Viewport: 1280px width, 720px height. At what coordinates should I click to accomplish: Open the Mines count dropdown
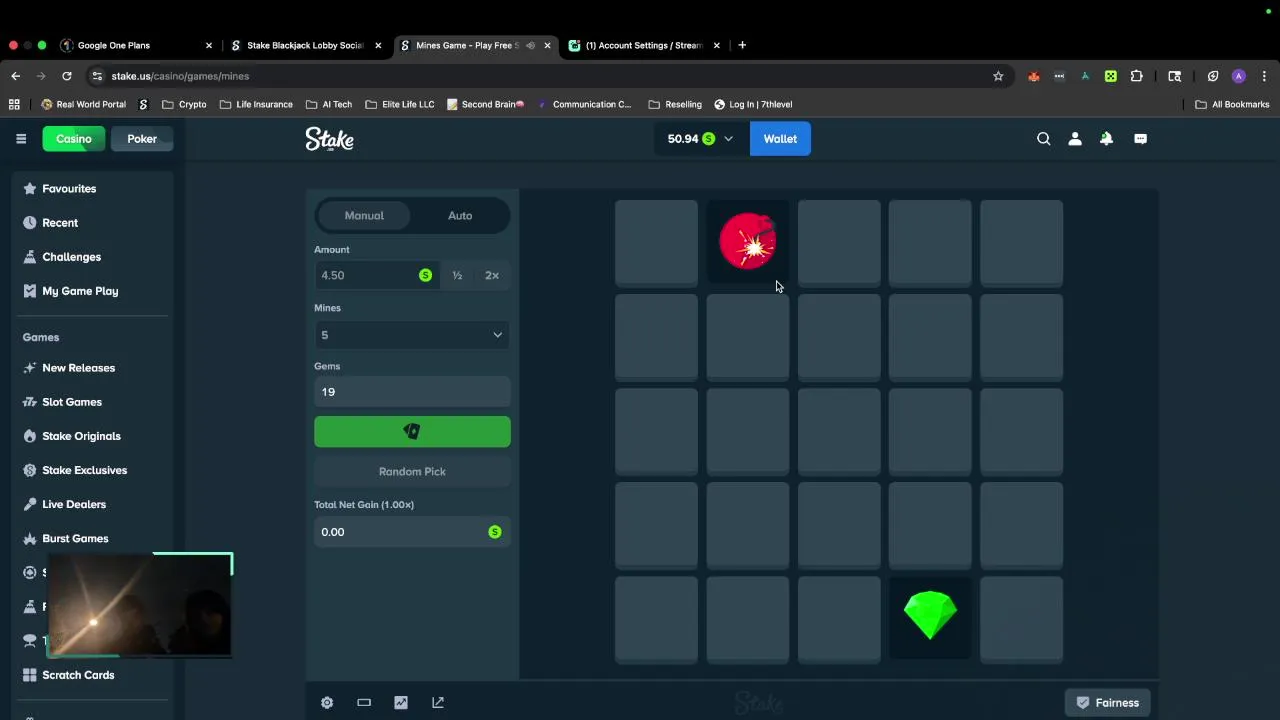[412, 335]
